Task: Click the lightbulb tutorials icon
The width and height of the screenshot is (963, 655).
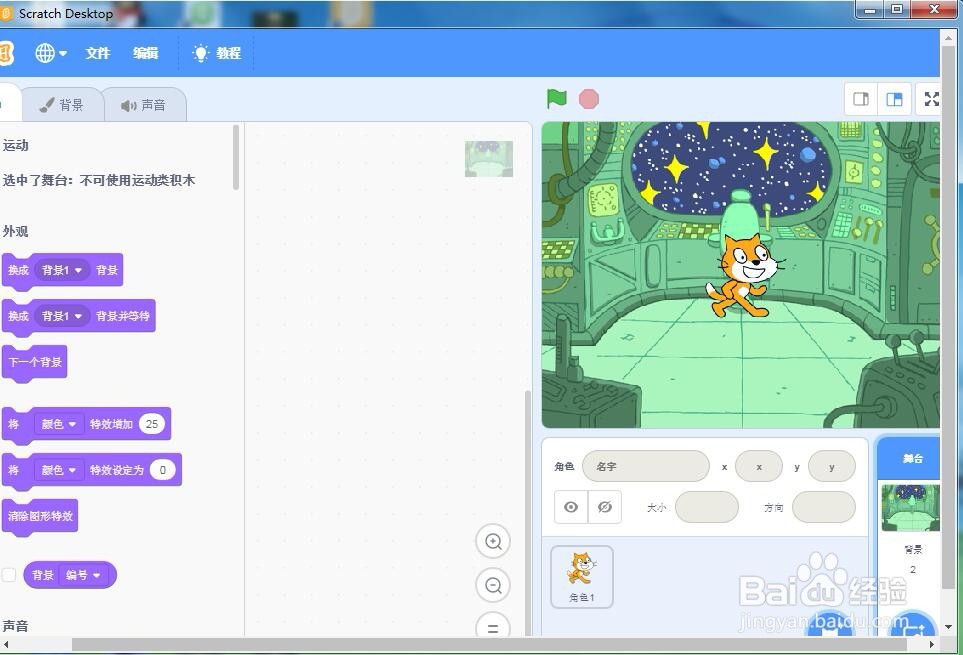Action: tap(200, 53)
